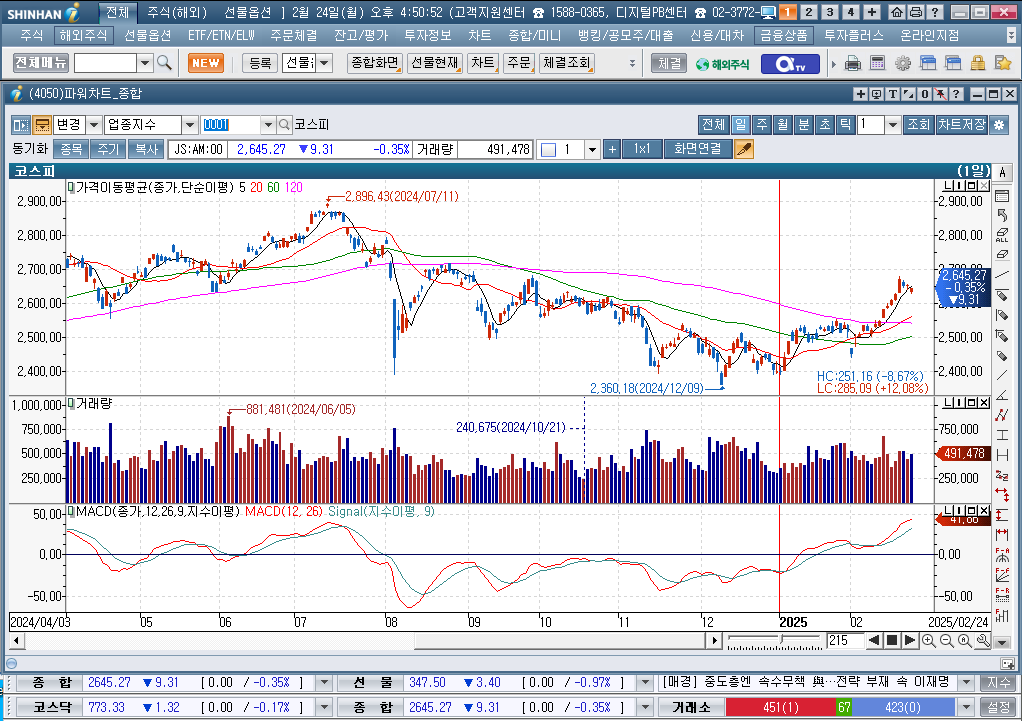Open the favorites star icon
Screen dimensions: 1022x721
pyautogui.click(x=1002, y=63)
